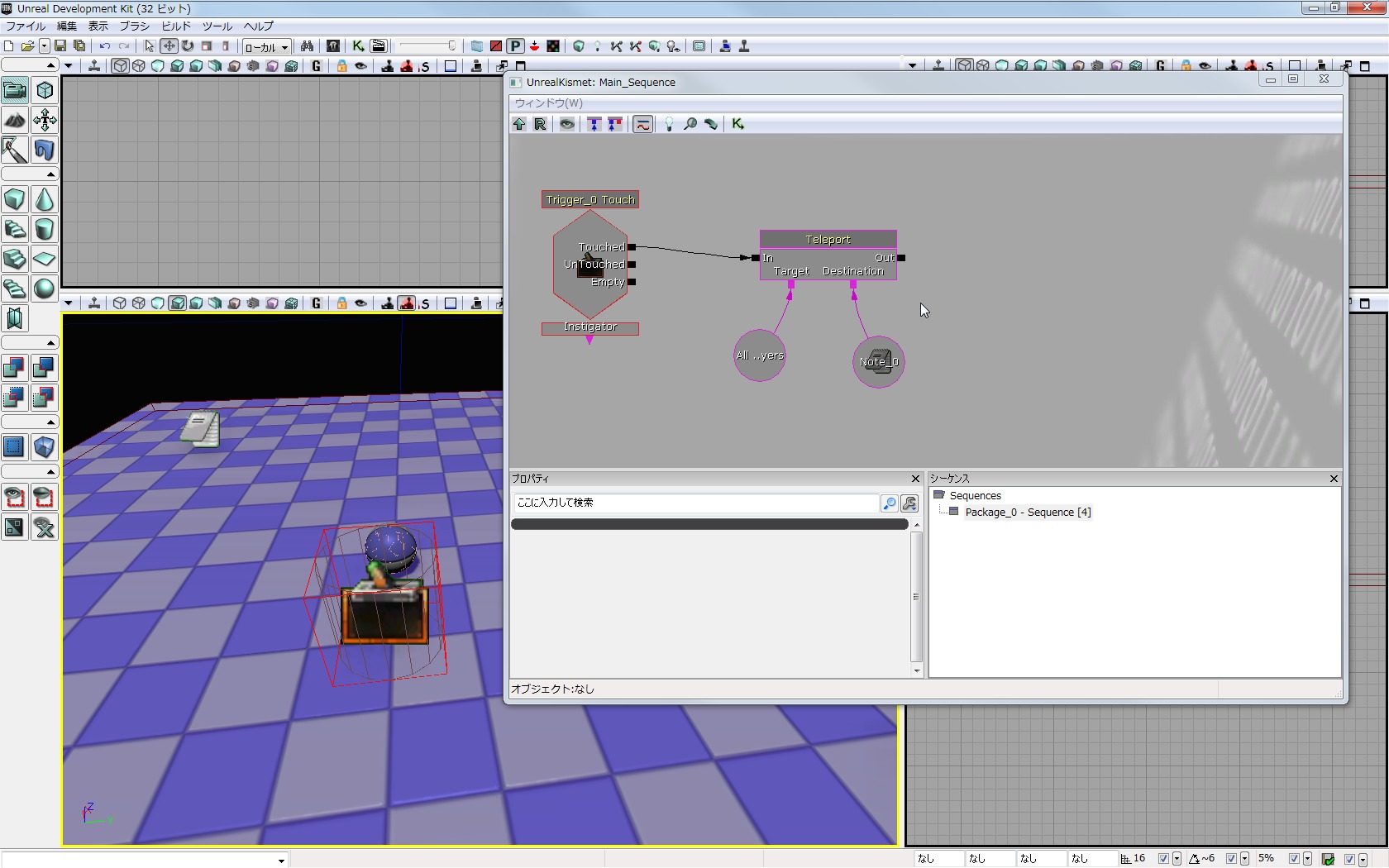Open the drag grid size dropdown arrow
The height and width of the screenshot is (868, 1389).
tap(1177, 859)
